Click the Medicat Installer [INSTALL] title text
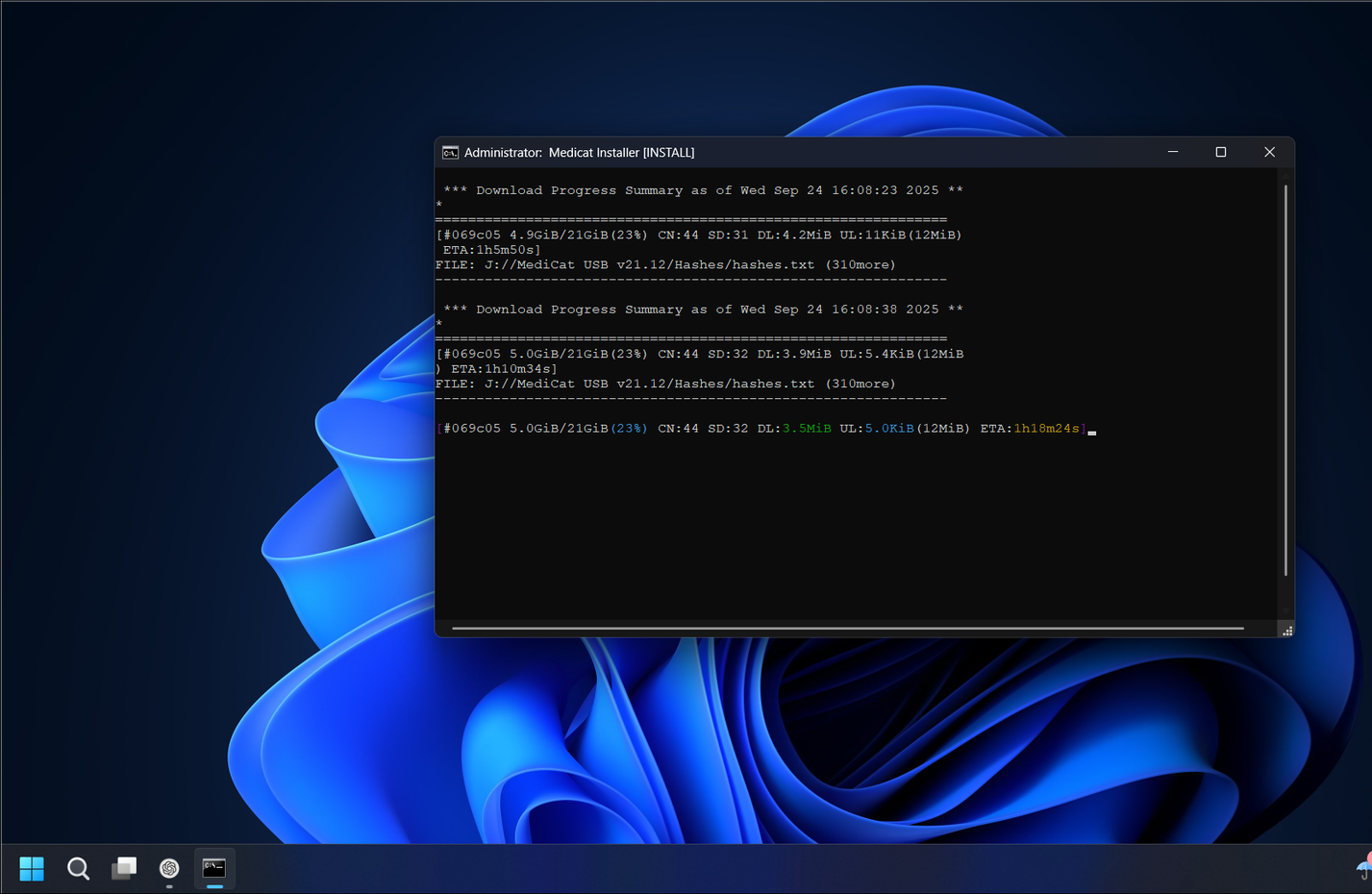1372x894 pixels. 621,153
